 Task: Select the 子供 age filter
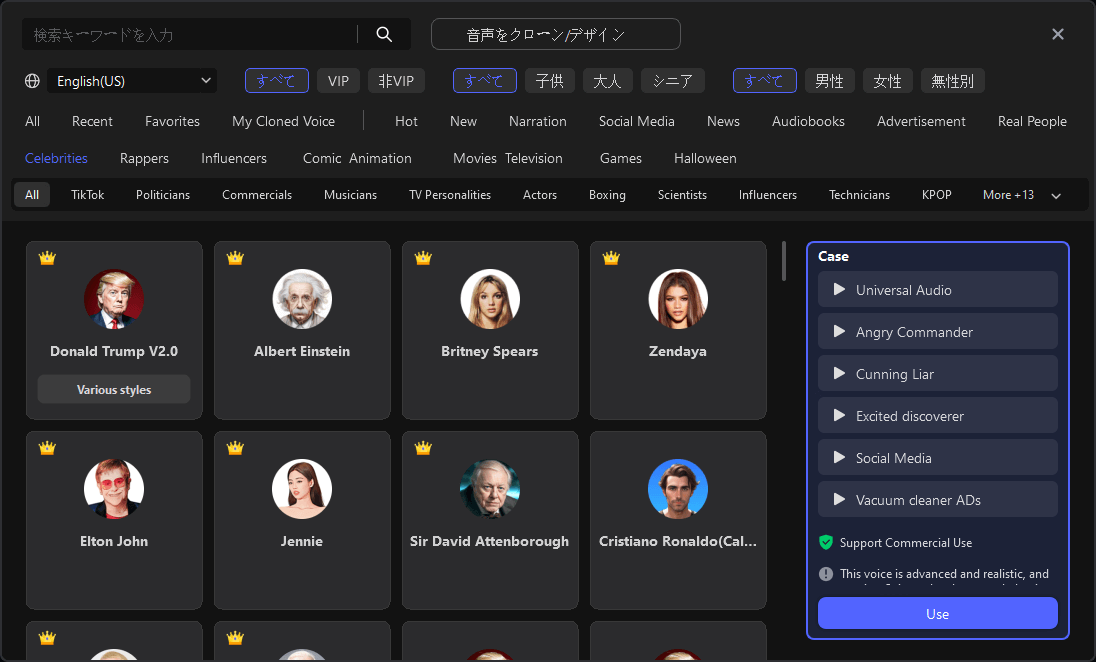point(549,81)
